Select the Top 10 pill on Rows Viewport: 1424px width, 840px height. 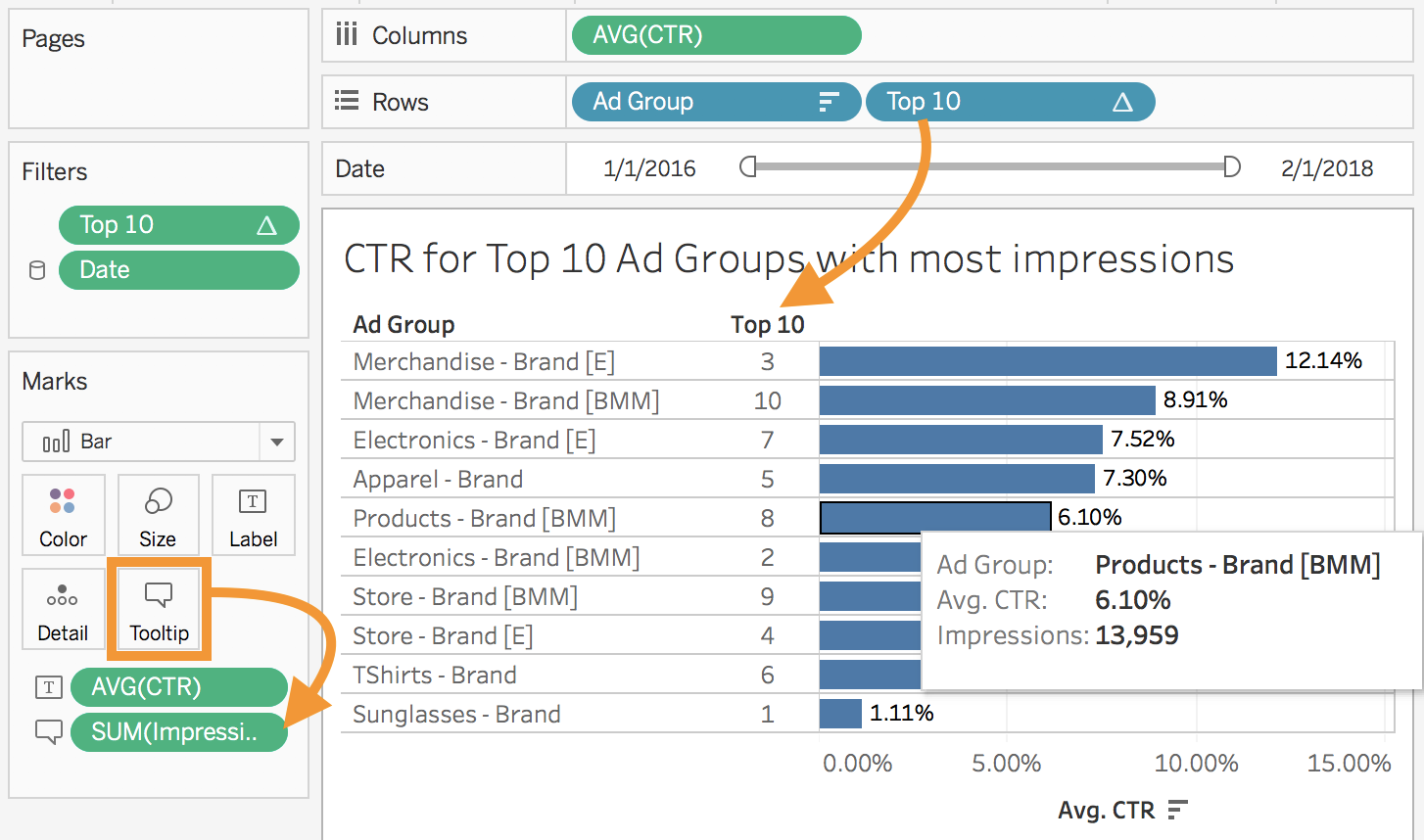(1011, 102)
